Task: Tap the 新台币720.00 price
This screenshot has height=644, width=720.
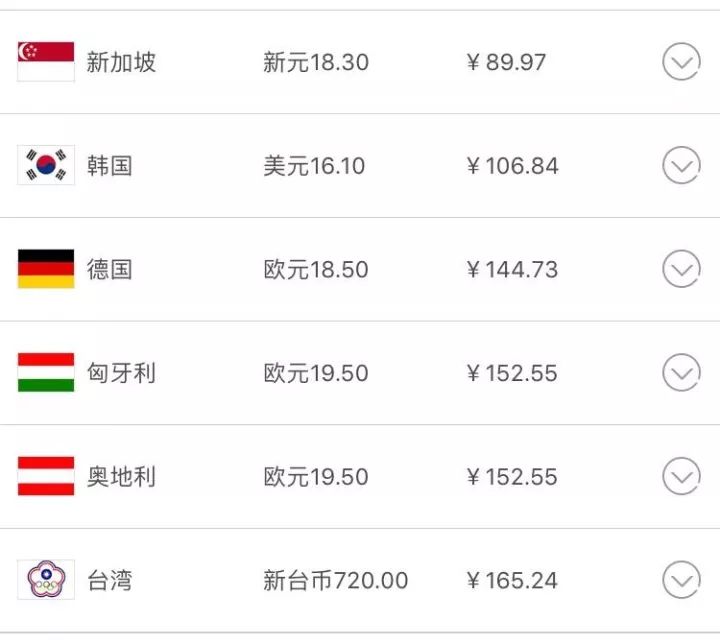Action: tap(335, 580)
